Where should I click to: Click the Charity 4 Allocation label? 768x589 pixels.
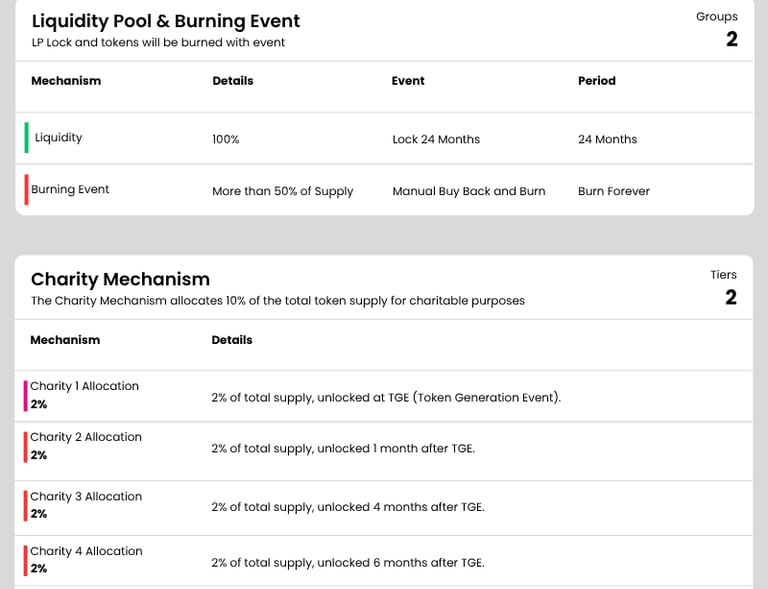click(x=86, y=551)
